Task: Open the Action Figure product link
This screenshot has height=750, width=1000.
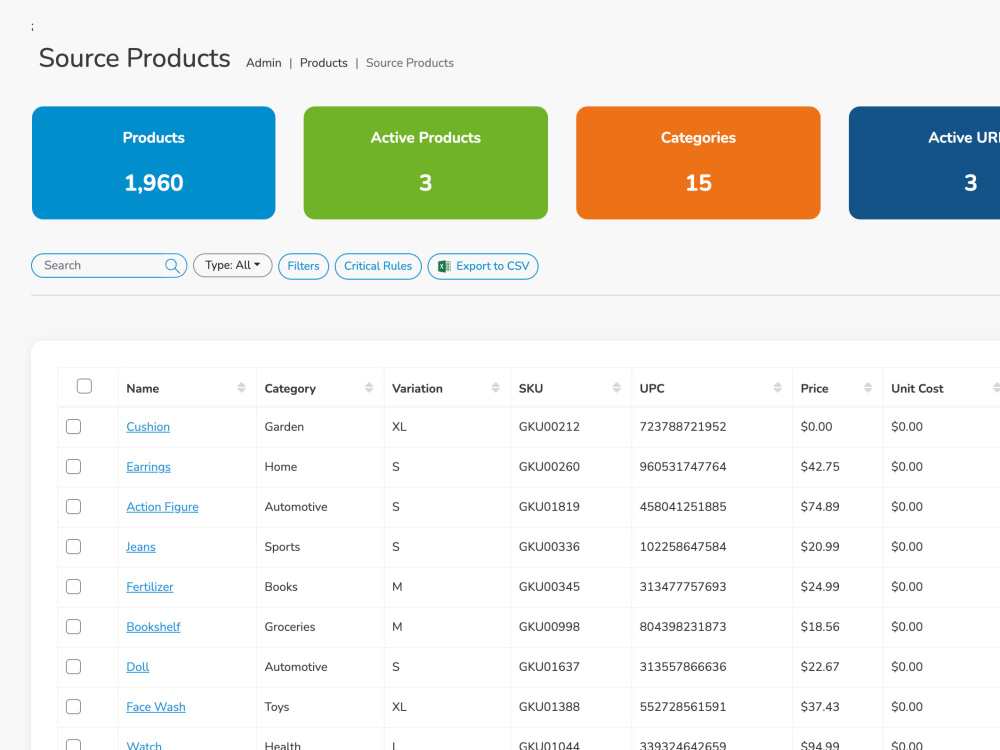Action: tap(162, 507)
